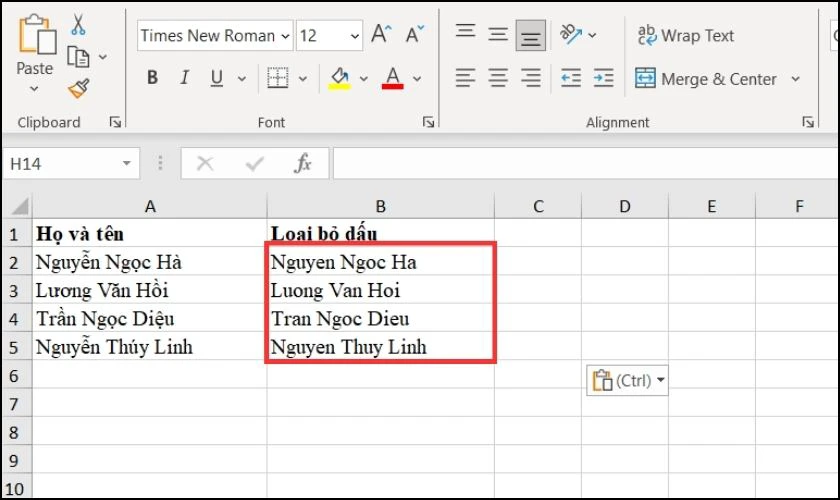This screenshot has width=840, height=500.
Task: Select the cell "Nguyễn Ngọc Hà"
Action: (x=150, y=262)
